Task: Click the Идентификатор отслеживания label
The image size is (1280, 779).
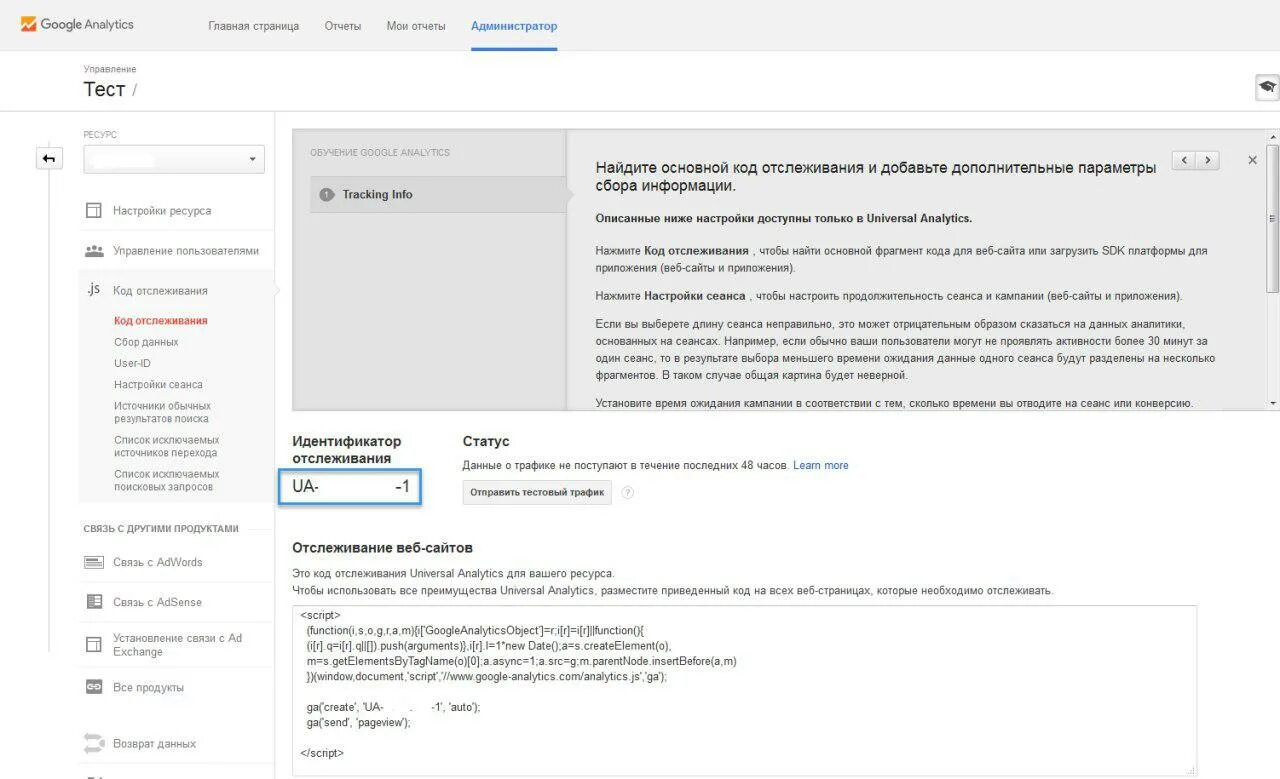Action: click(347, 450)
